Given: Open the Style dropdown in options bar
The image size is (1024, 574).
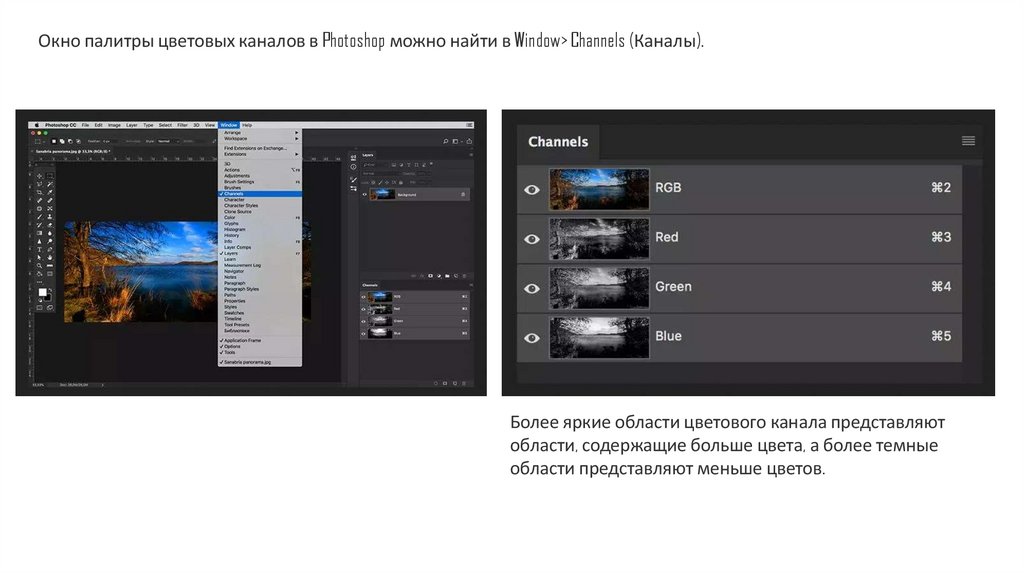Looking at the screenshot, I should pyautogui.click(x=168, y=141).
